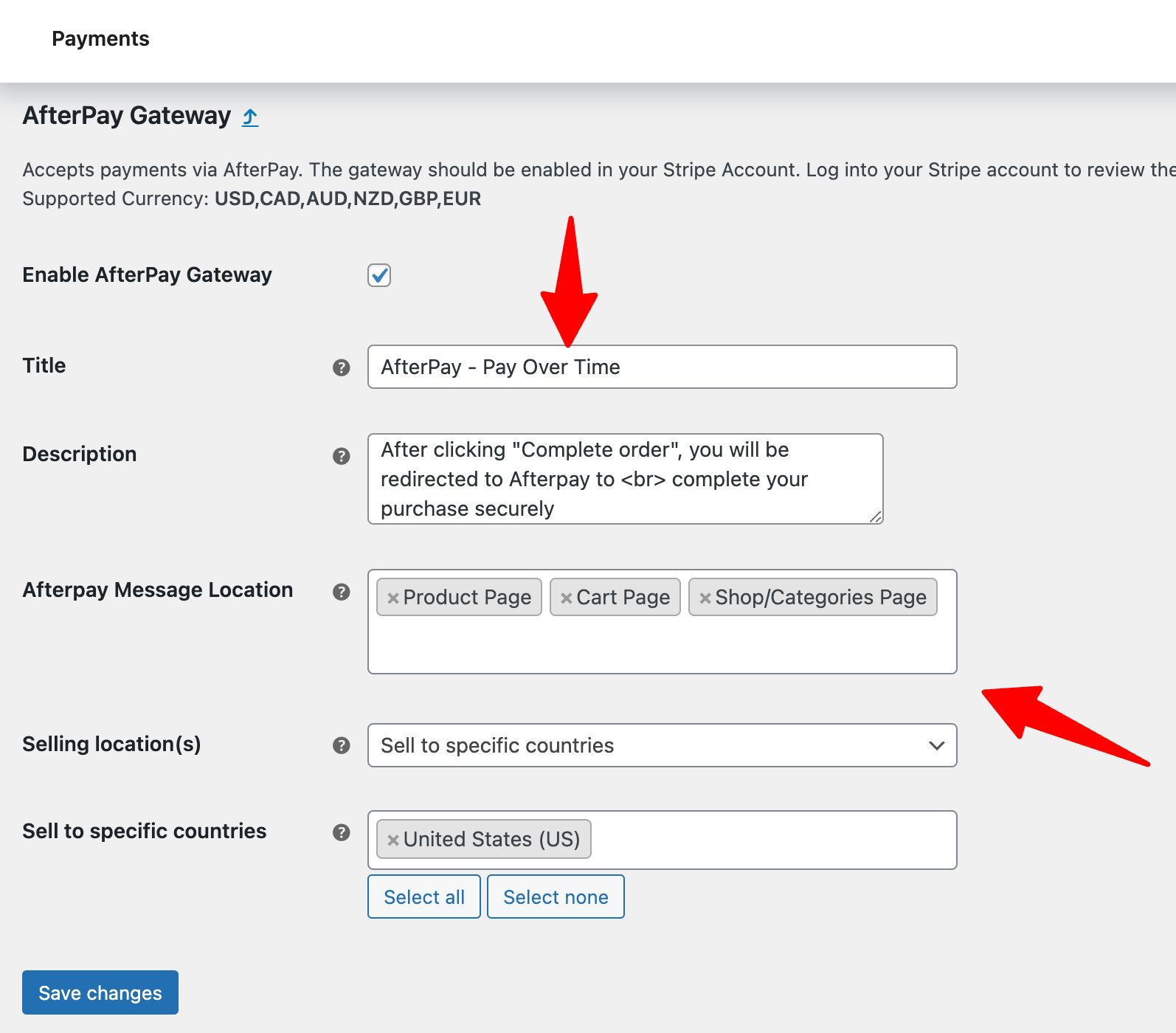This screenshot has width=1176, height=1033.
Task: Open help tooltip for Description field
Action: [x=341, y=456]
